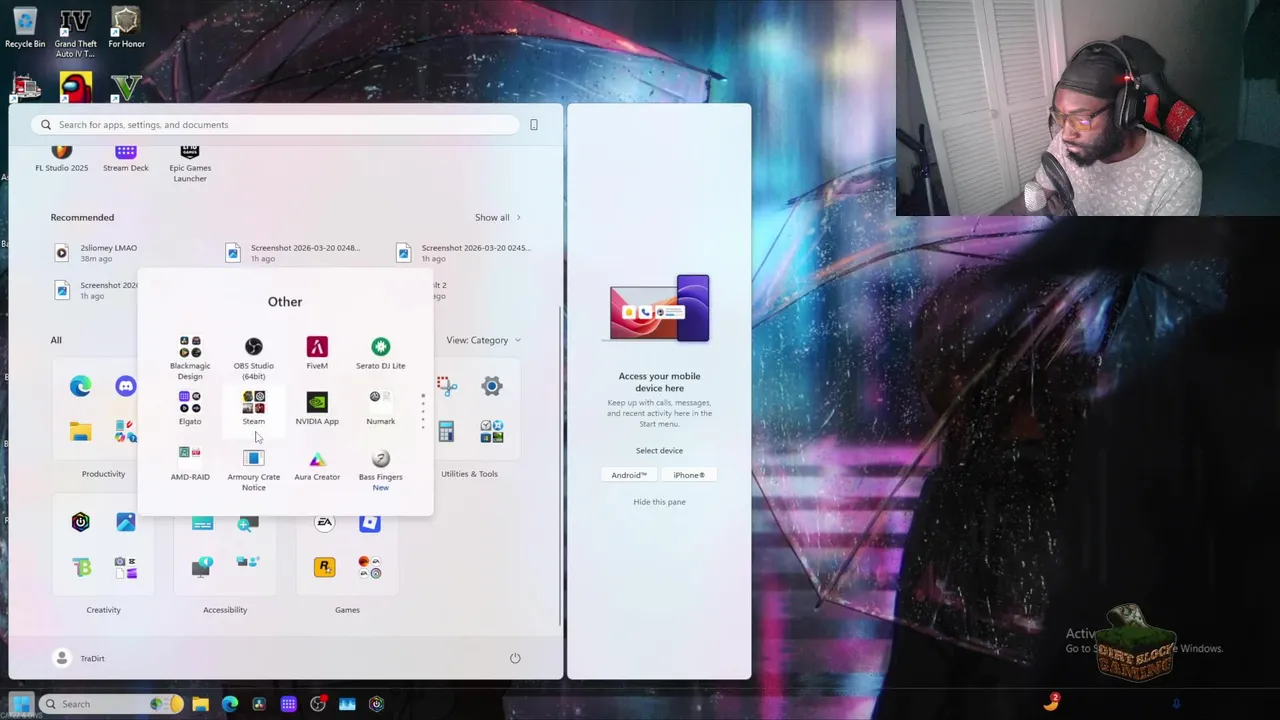Expand the View: Category dropdown
Screen dimensions: 1280x720
point(484,340)
